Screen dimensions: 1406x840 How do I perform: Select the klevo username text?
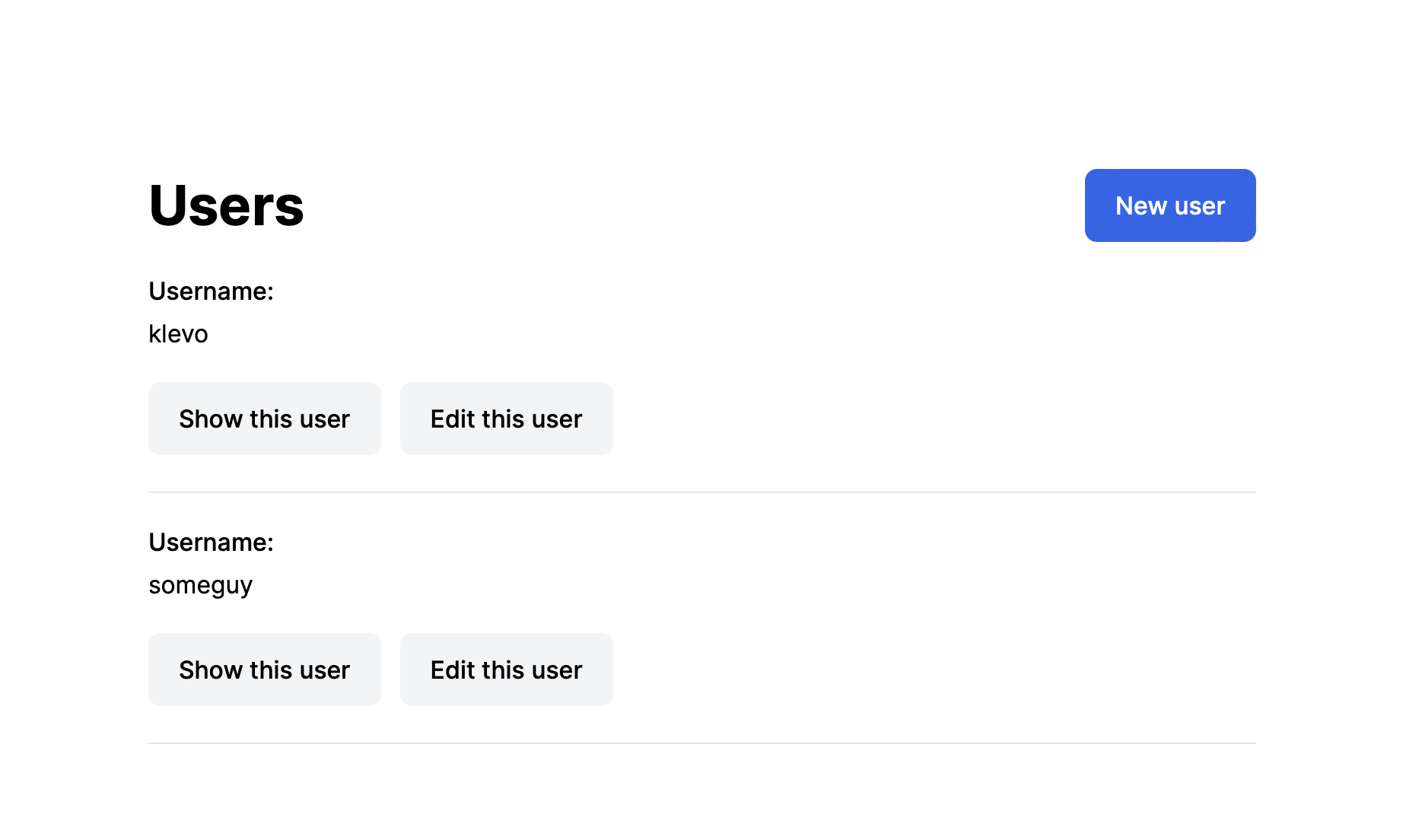(178, 334)
